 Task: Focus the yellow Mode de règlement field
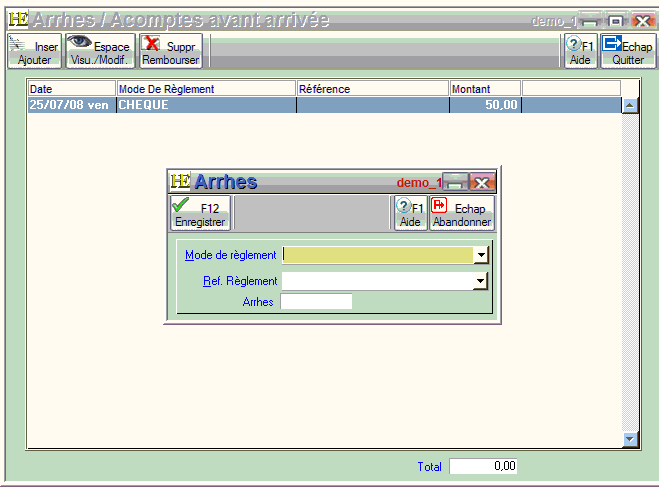[378, 255]
